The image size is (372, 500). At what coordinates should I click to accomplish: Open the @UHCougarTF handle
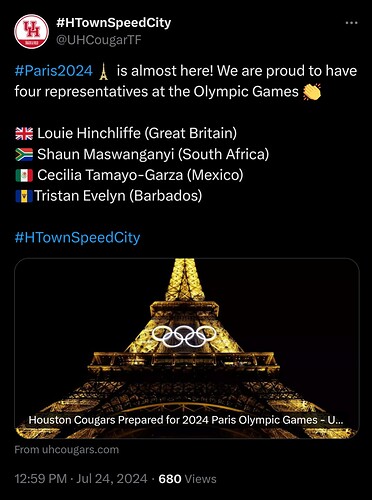pos(99,40)
